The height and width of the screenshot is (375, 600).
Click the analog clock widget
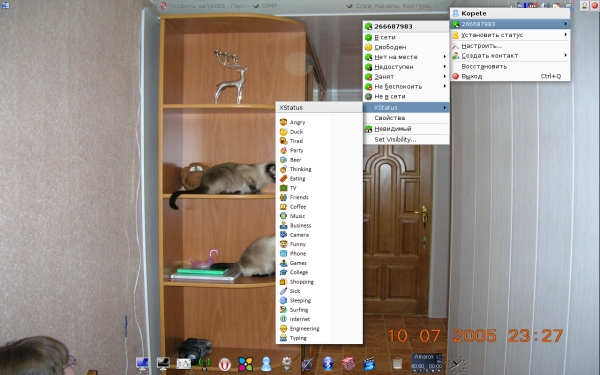[x=457, y=365]
